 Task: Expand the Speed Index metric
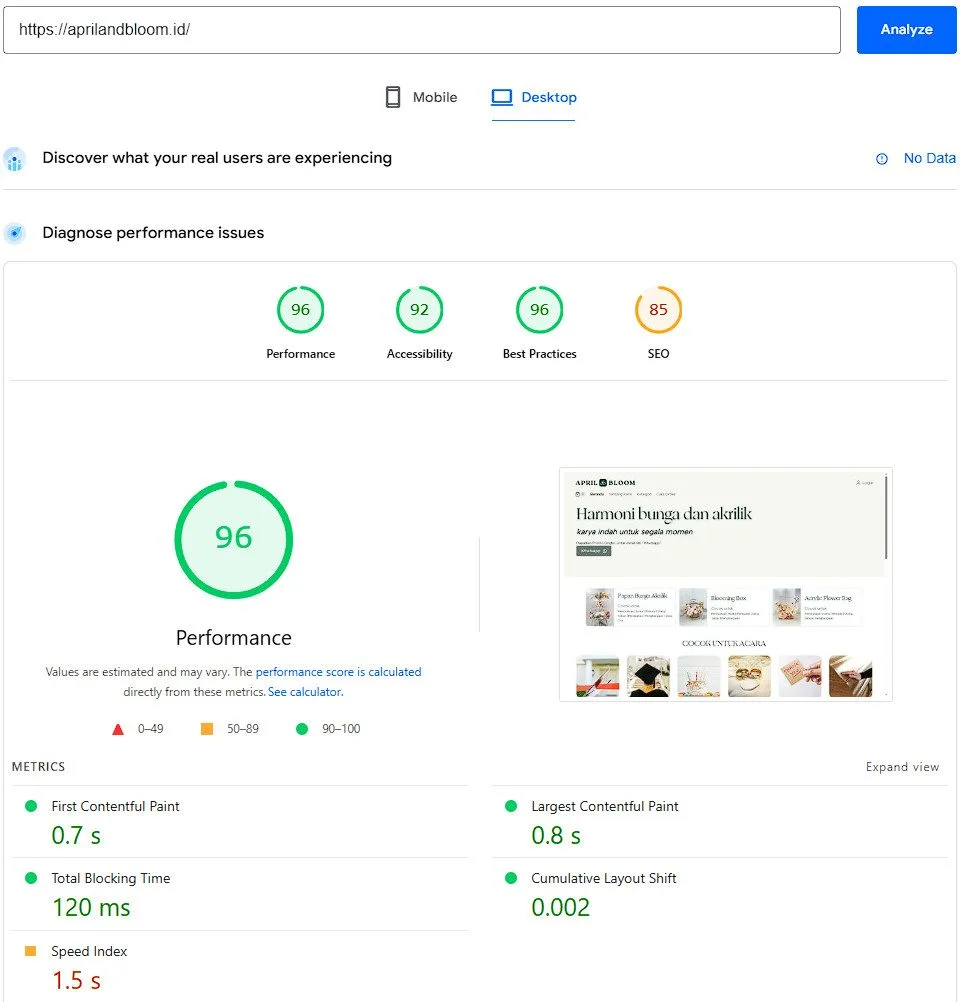point(89,951)
